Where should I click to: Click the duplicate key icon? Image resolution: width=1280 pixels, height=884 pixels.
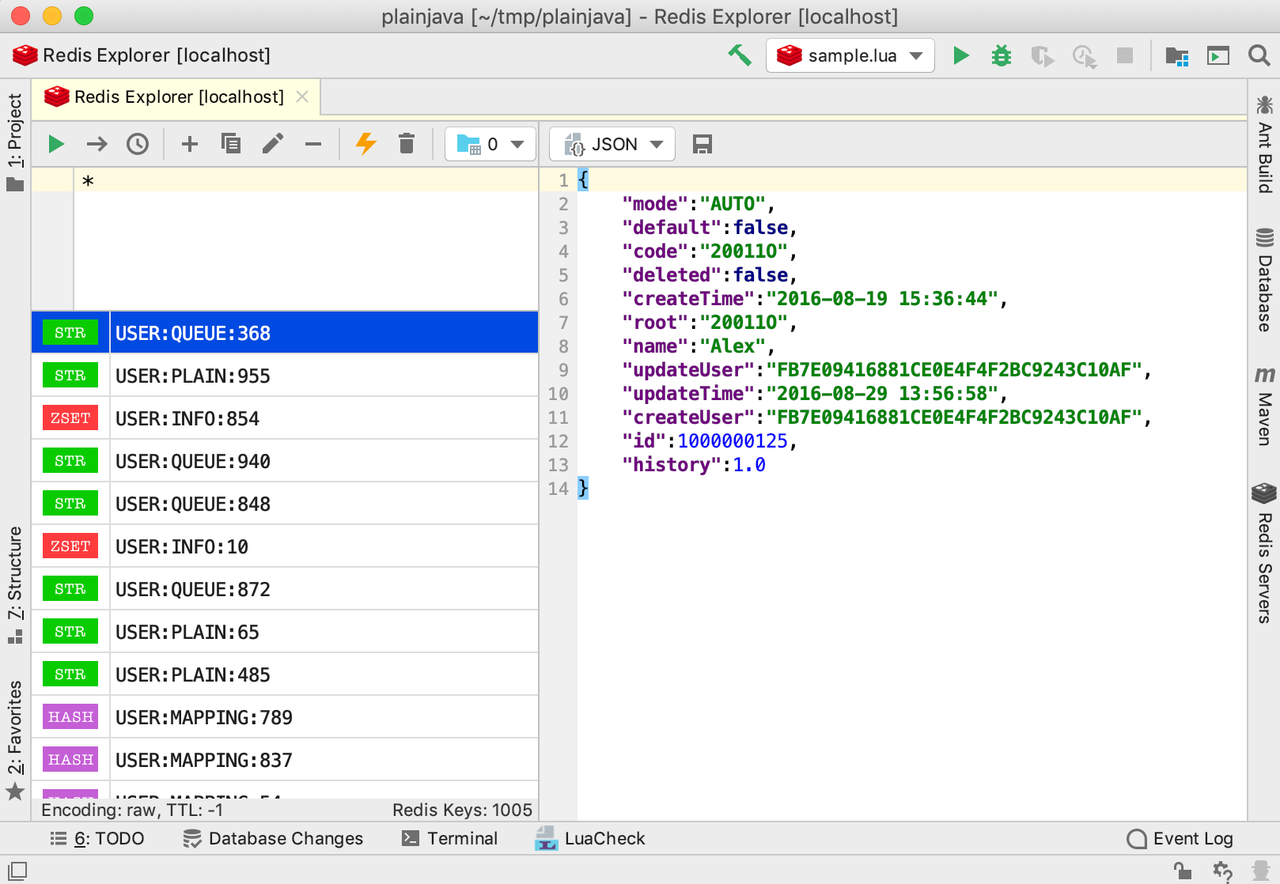(231, 144)
